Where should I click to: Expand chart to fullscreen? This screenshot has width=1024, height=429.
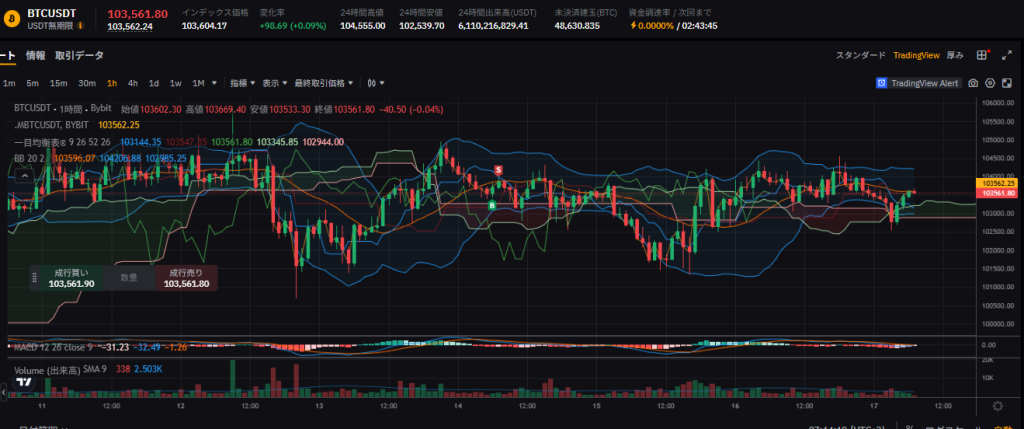(1006, 83)
